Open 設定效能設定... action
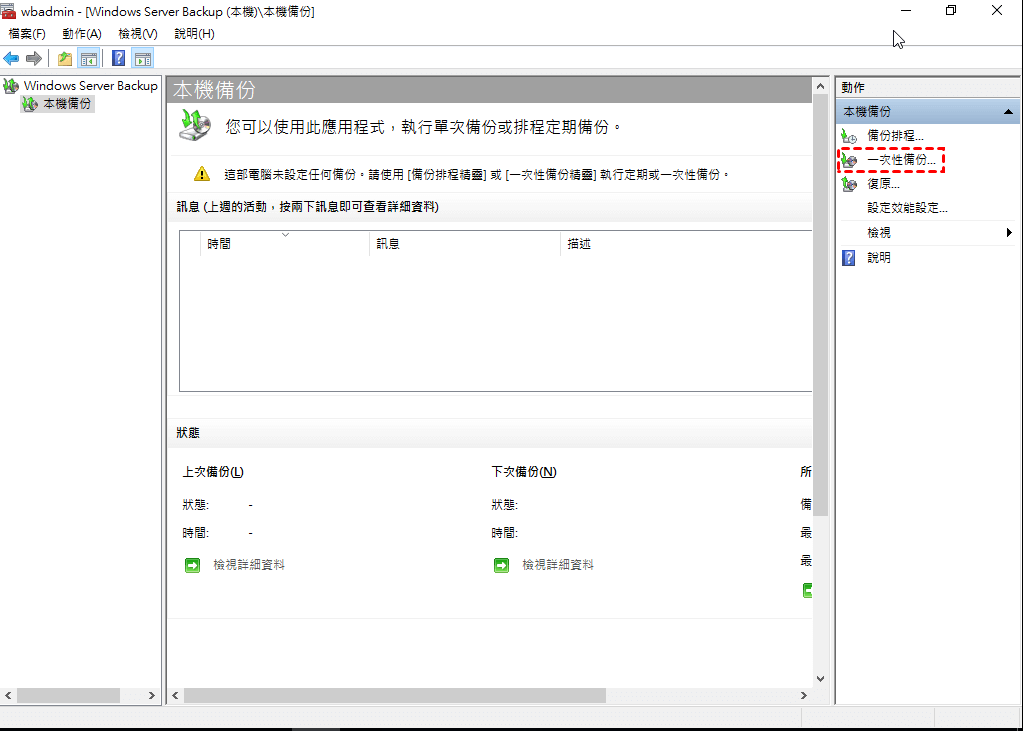1023x731 pixels. tap(908, 208)
